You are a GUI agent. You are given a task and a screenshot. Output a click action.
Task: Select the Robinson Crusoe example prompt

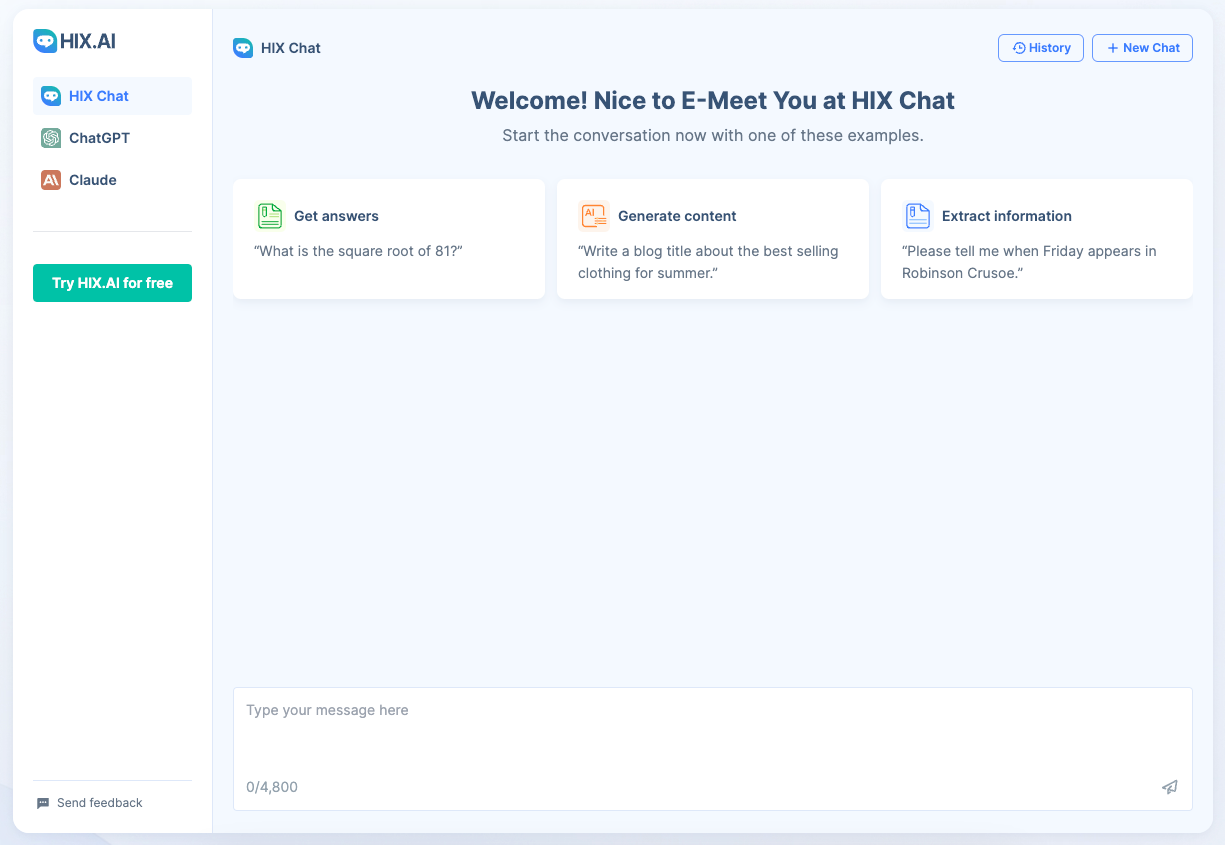click(x=1036, y=238)
